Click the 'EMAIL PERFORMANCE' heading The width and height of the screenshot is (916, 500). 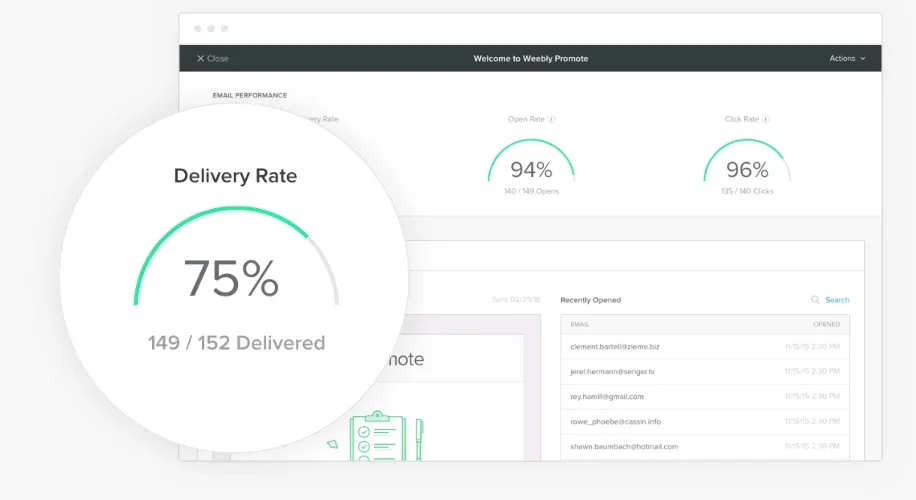(249, 95)
